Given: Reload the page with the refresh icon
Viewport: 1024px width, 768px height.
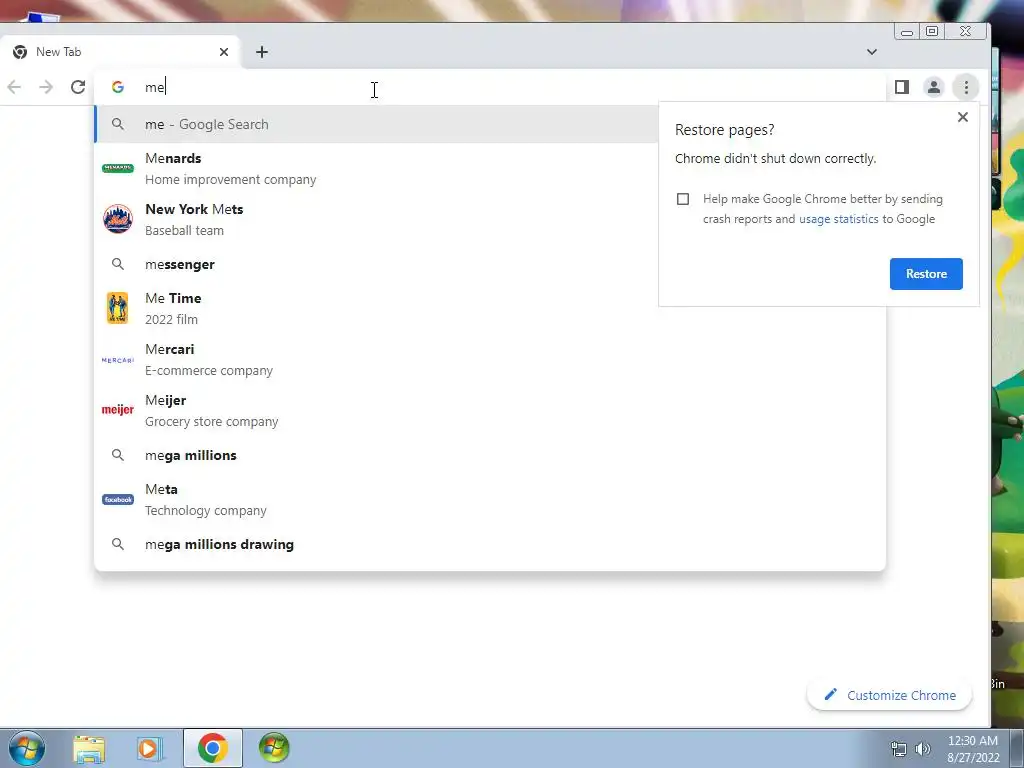Looking at the screenshot, I should click(x=78, y=87).
